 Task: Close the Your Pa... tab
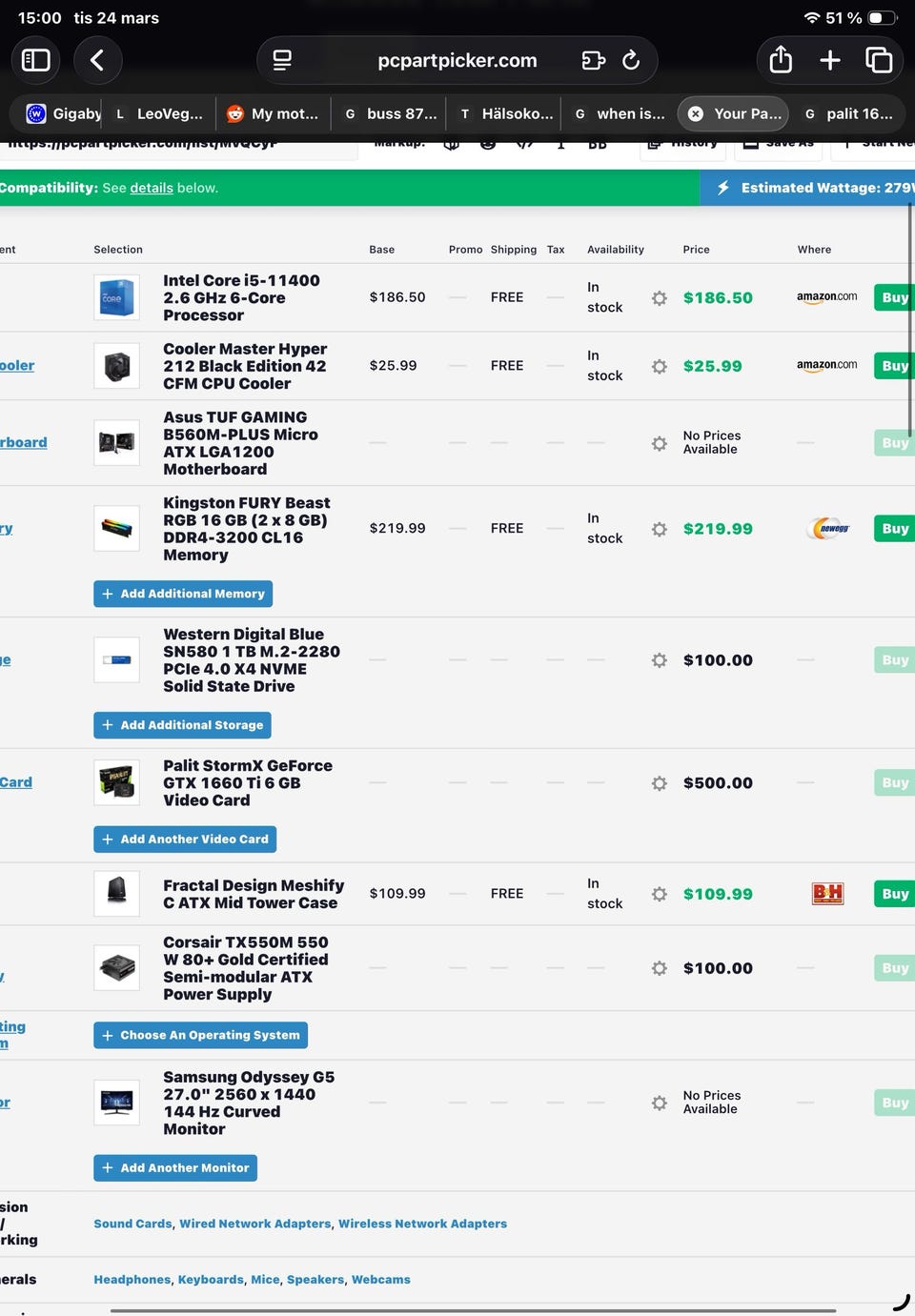pyautogui.click(x=696, y=113)
